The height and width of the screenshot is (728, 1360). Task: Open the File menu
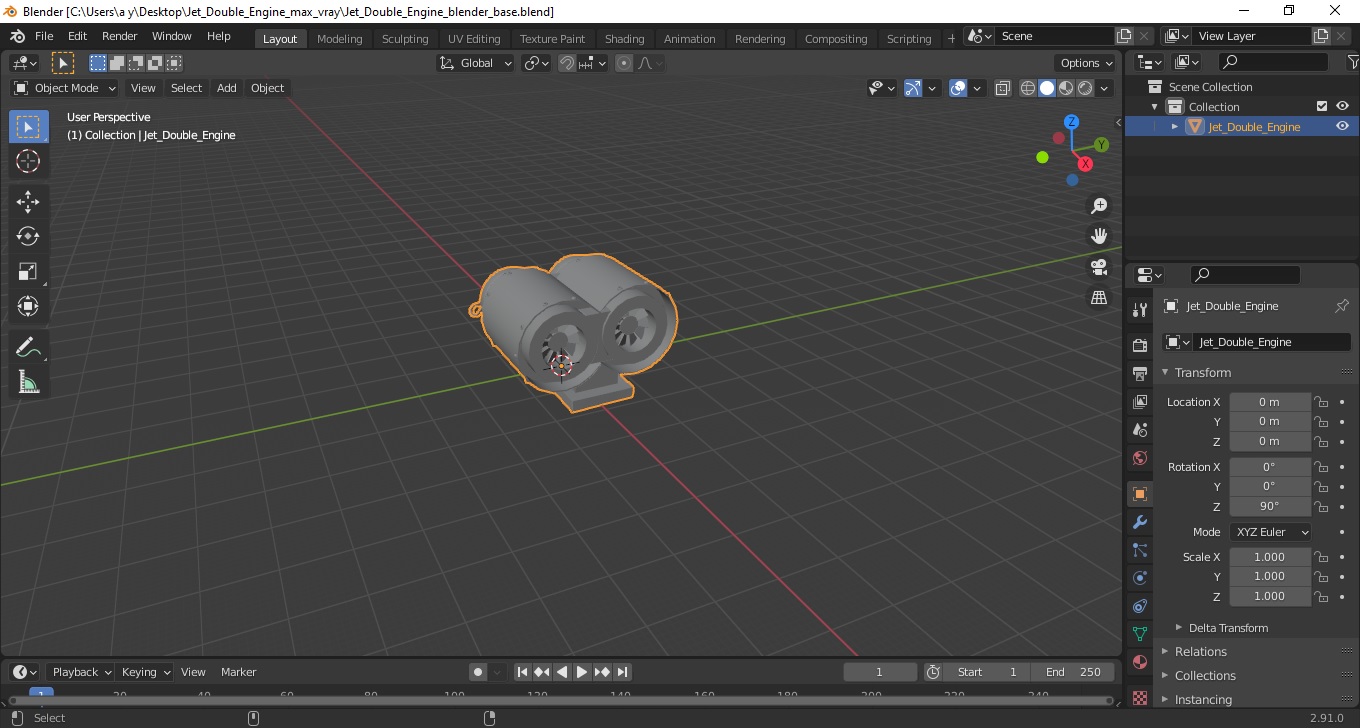click(44, 36)
